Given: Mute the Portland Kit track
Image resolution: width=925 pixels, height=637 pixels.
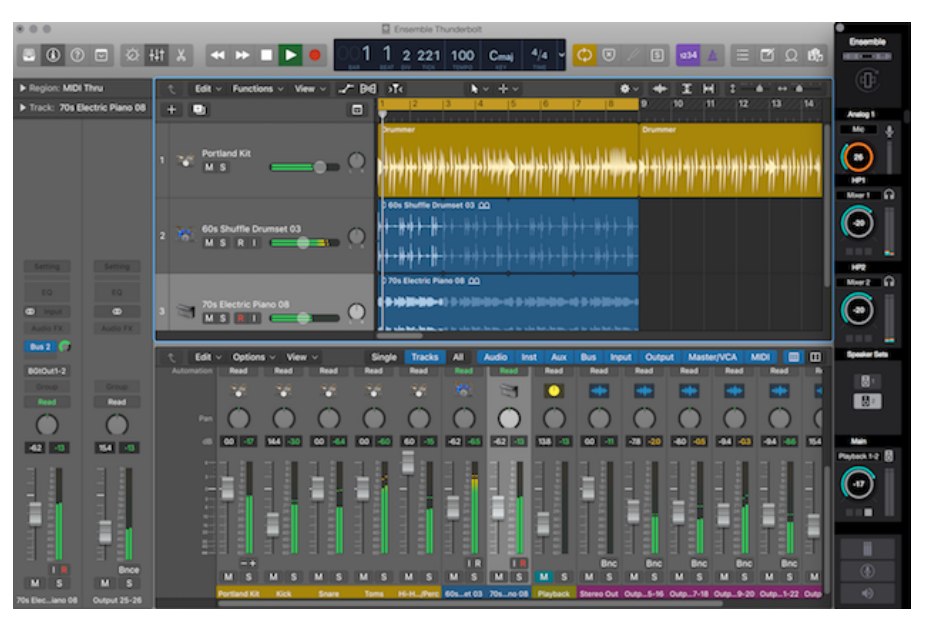Looking at the screenshot, I should (x=209, y=167).
